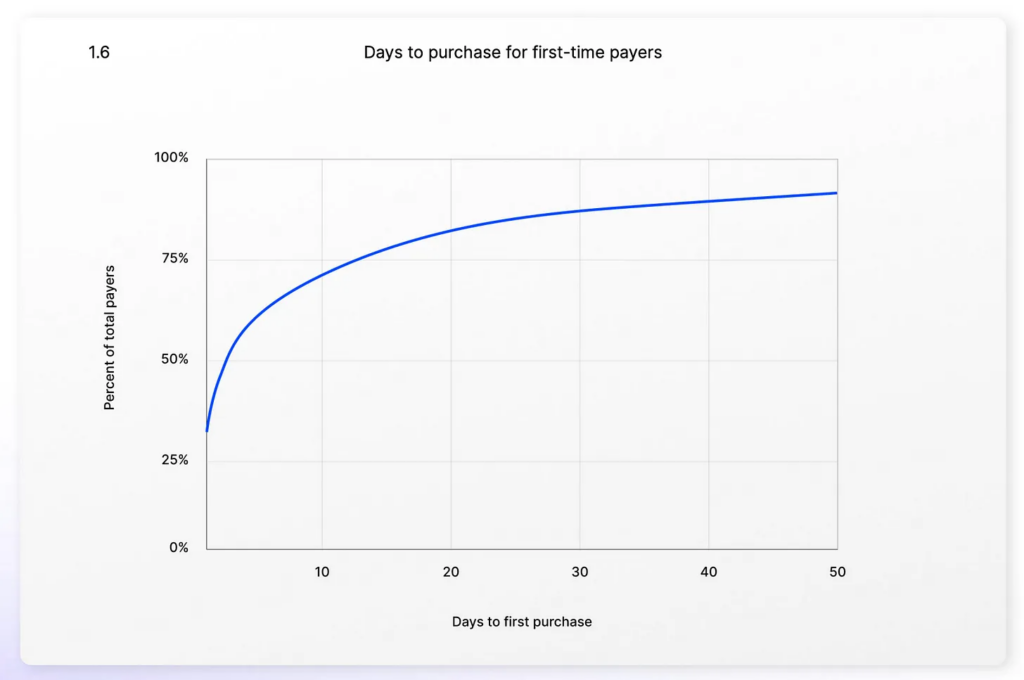Click the figure number 1.6 label

pos(99,52)
